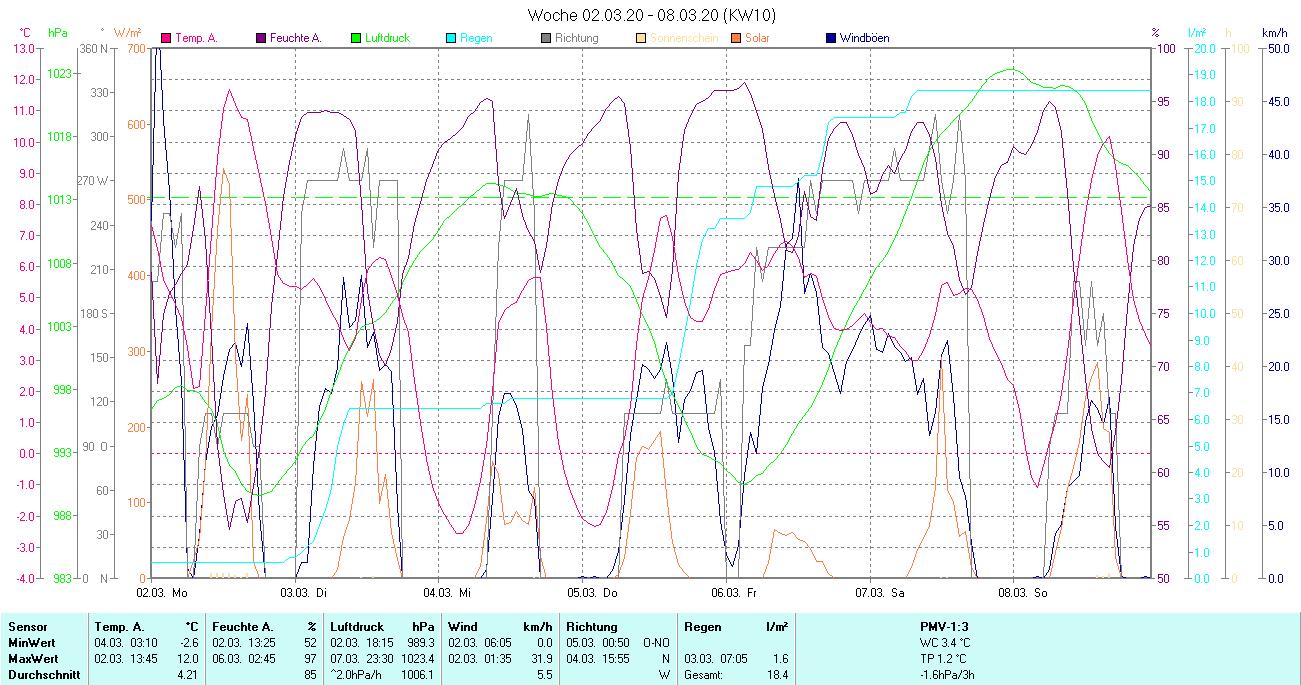Select the '05.03. Do' date label
The image size is (1301, 685).
click(592, 593)
